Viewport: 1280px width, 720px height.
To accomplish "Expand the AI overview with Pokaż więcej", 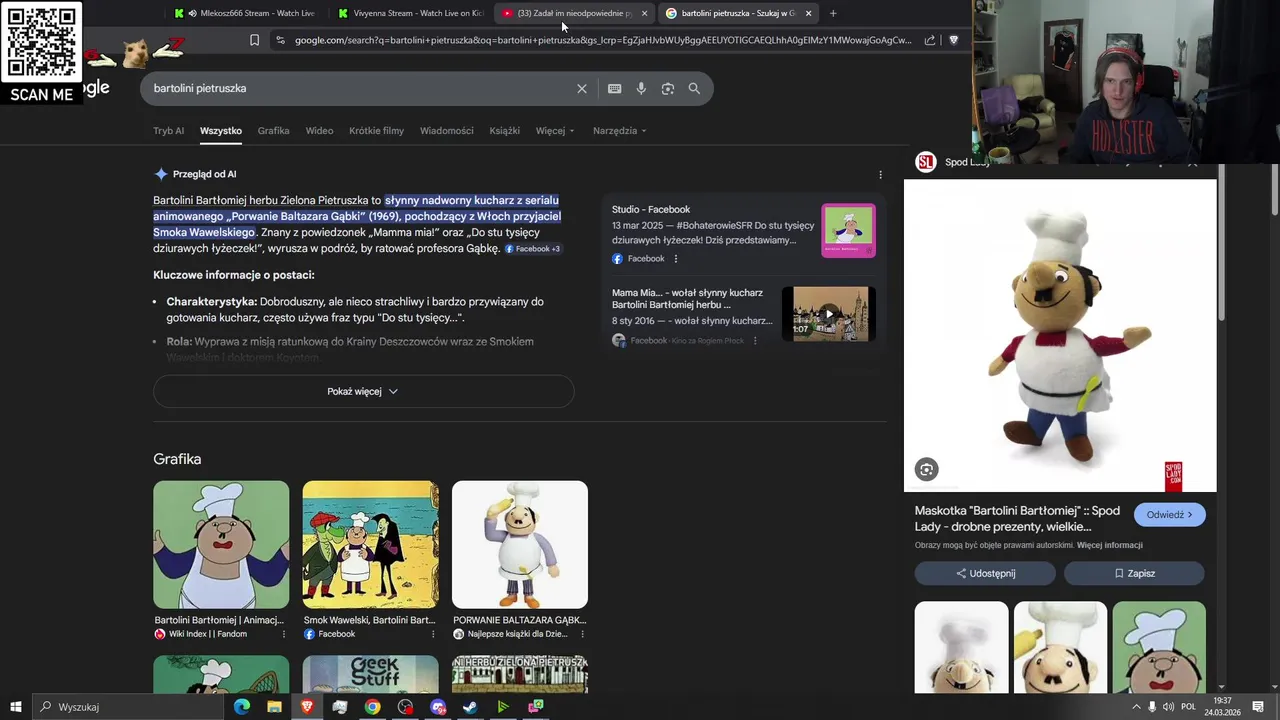I will pyautogui.click(x=363, y=391).
